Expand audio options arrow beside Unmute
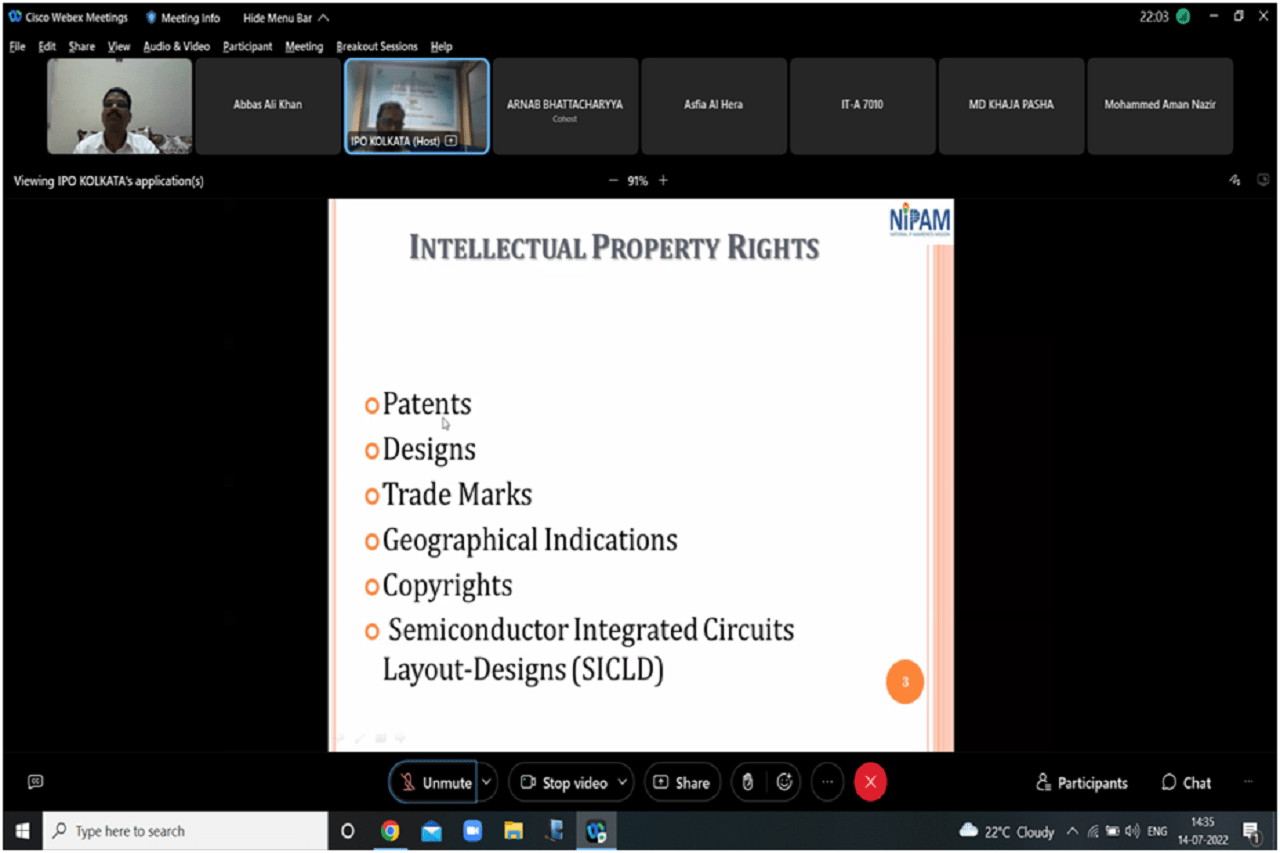The width and height of the screenshot is (1280, 853). pyautogui.click(x=487, y=783)
